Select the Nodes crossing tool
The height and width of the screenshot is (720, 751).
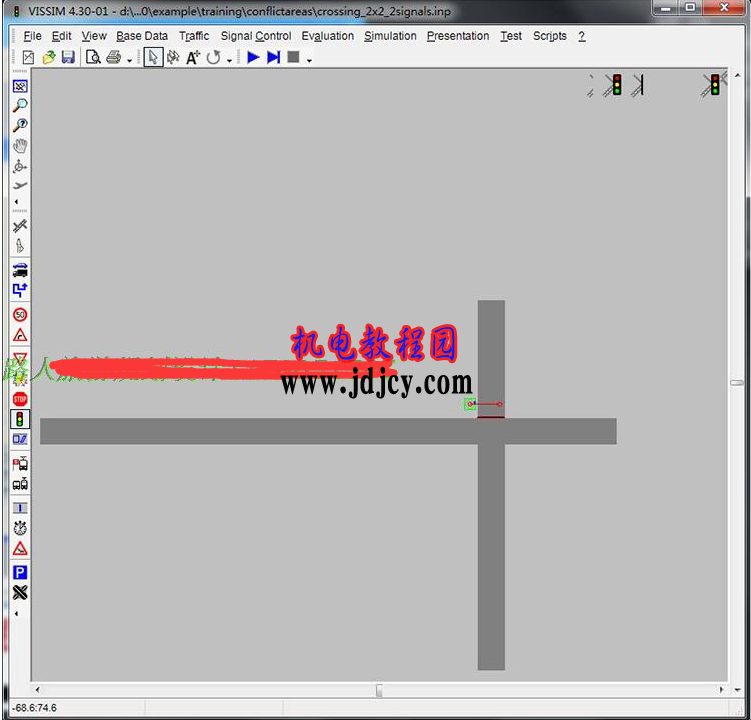[20, 593]
